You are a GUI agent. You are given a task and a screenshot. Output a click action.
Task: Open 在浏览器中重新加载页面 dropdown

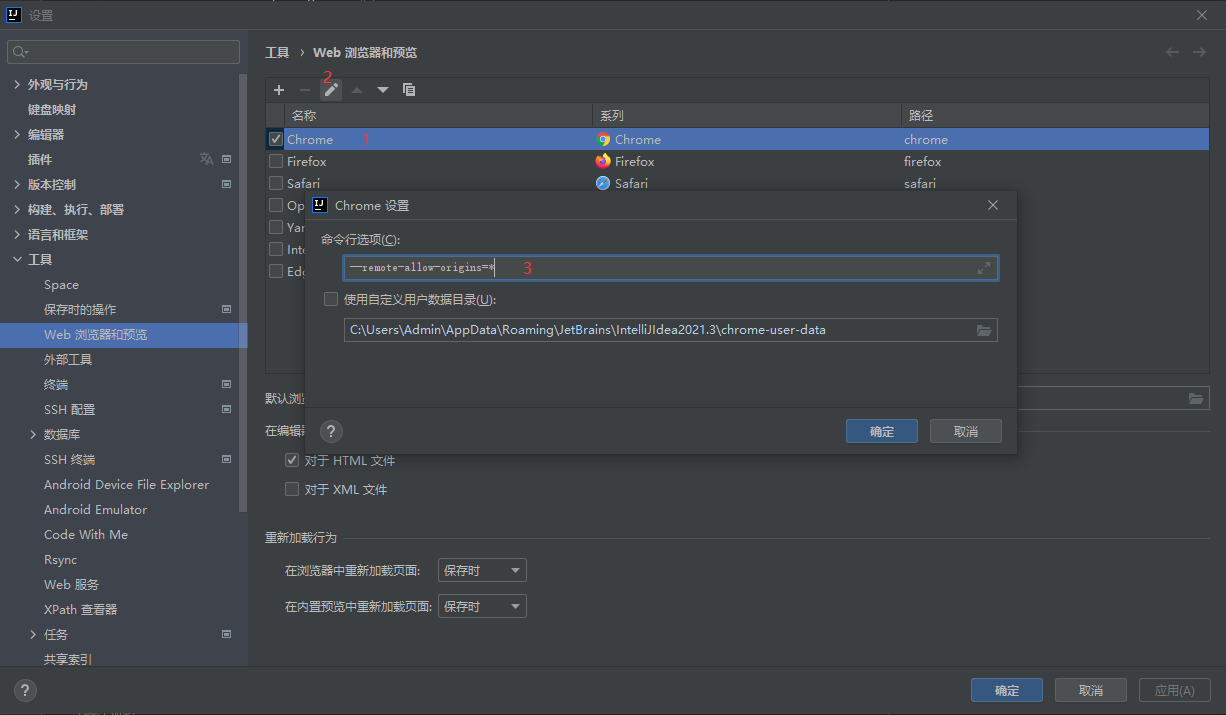482,570
